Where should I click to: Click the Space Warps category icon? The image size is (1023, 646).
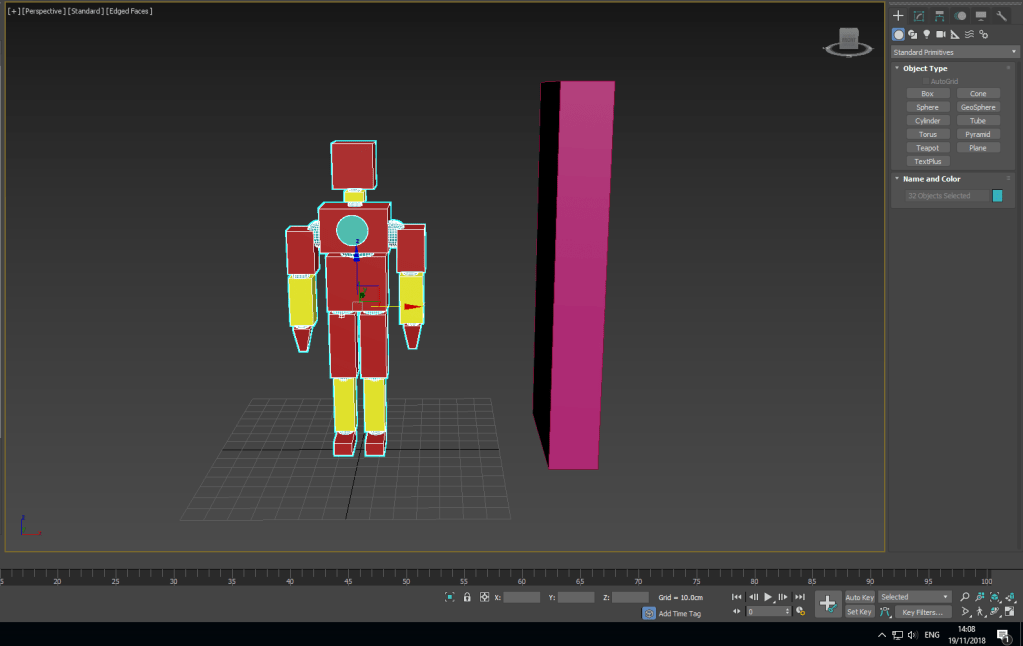[x=968, y=34]
